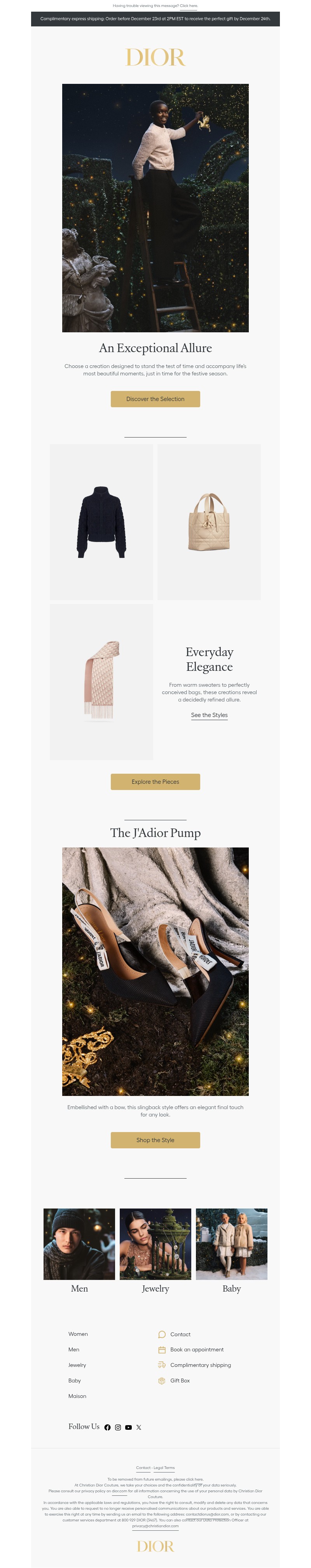
Task: Open Dior's Facebook page icon
Action: pyautogui.click(x=107, y=1427)
